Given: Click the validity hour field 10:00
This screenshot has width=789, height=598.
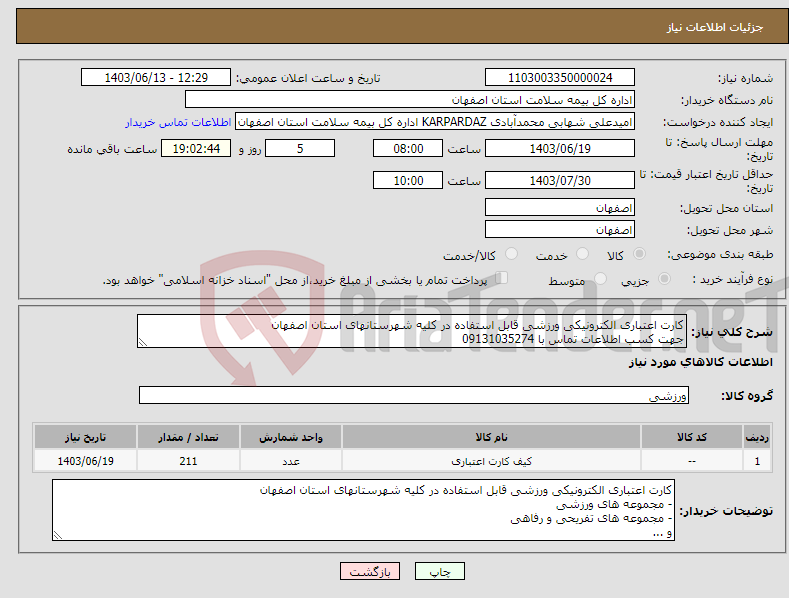Looking at the screenshot, I should (408, 180).
